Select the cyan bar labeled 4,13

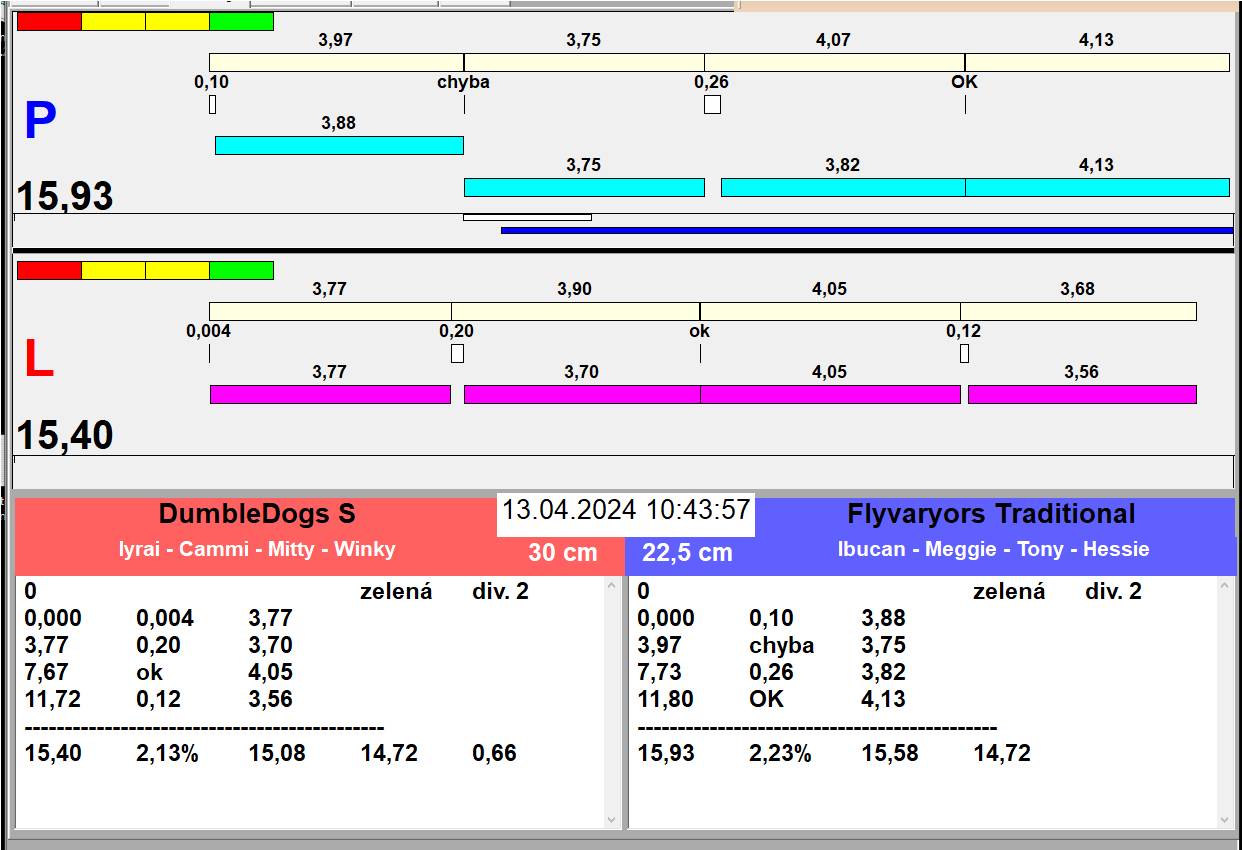click(x=1097, y=187)
